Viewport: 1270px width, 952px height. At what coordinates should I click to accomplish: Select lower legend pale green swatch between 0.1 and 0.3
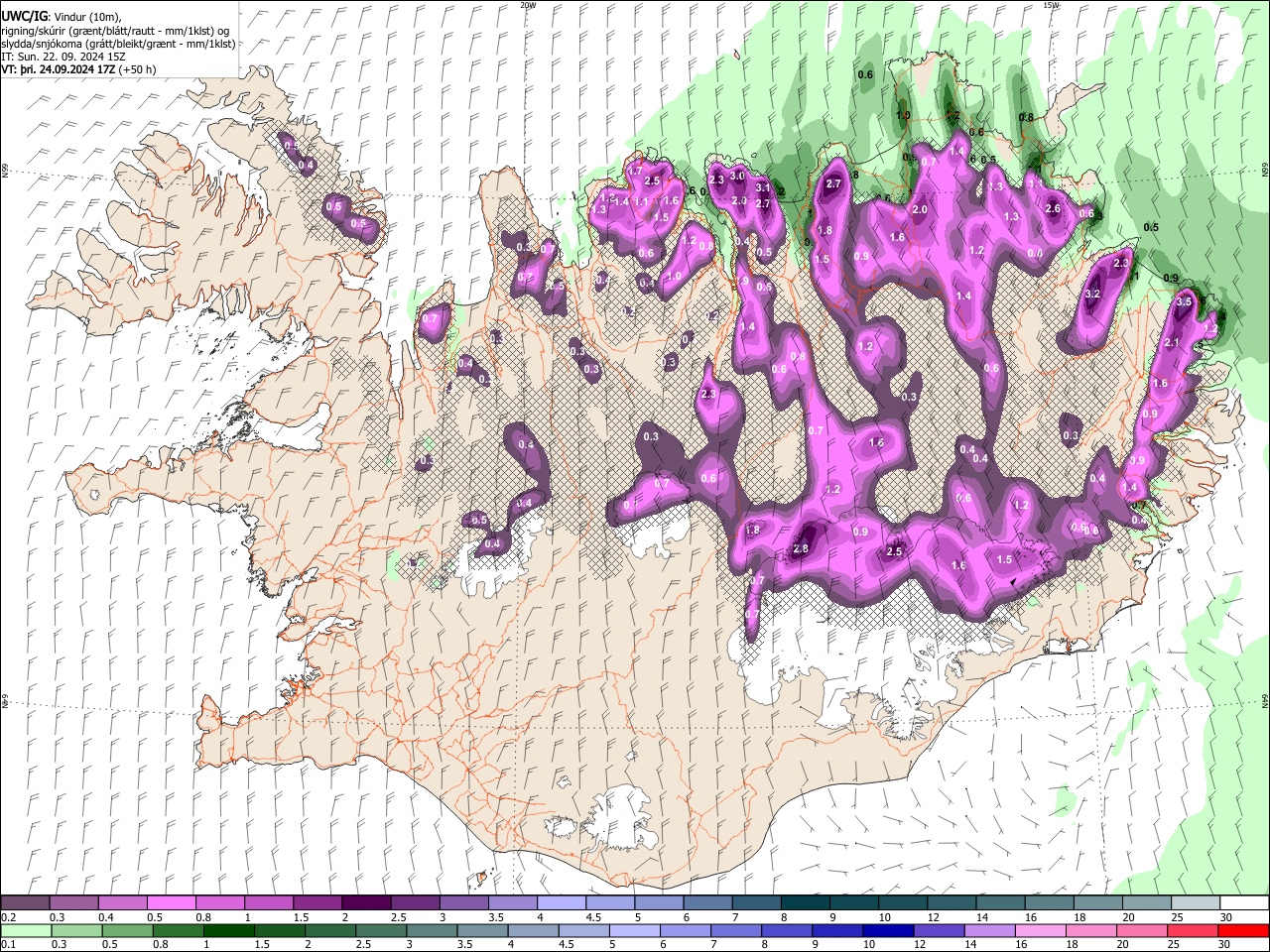click(x=25, y=930)
